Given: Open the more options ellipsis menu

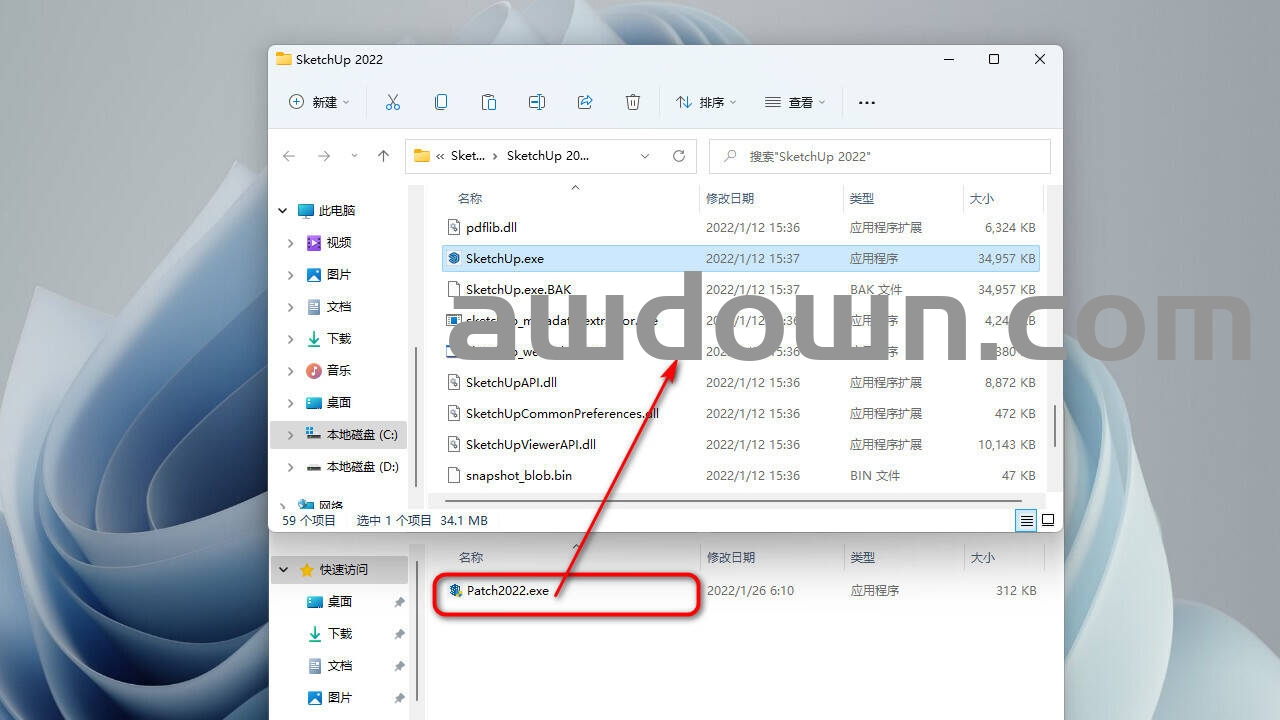Looking at the screenshot, I should coord(867,102).
